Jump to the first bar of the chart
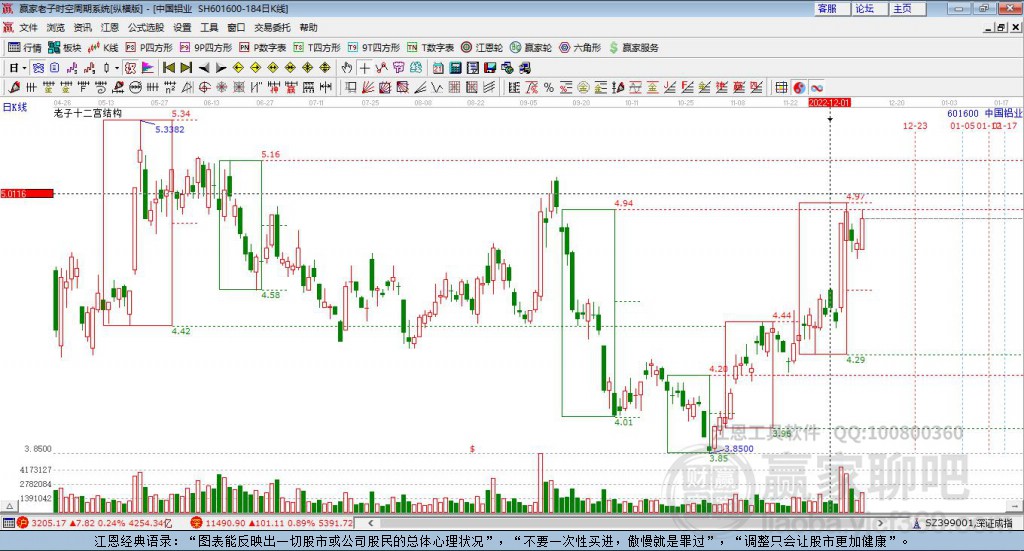Viewport: 1024px width, 551px height. click(x=168, y=68)
